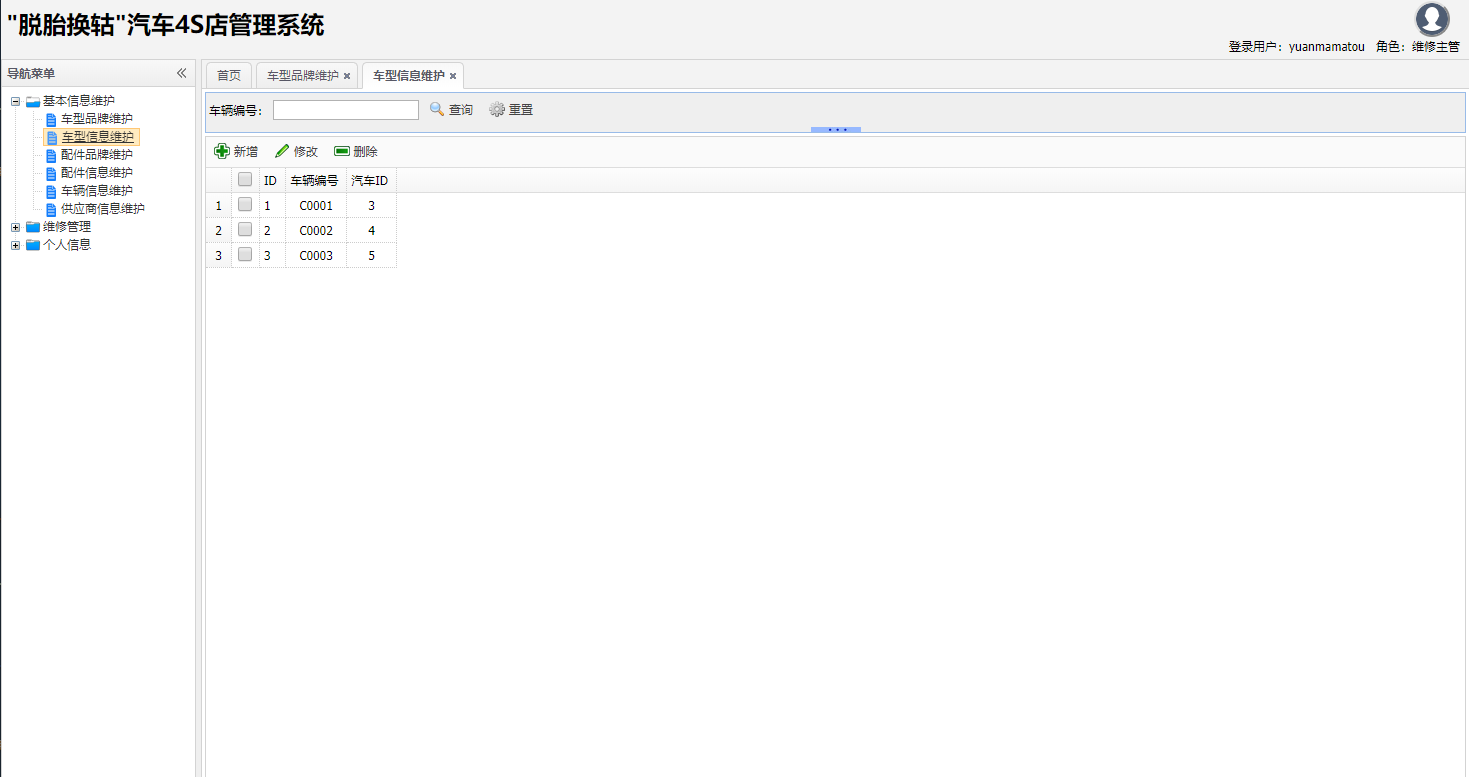Expand the 维修管理 tree node
1469x777 pixels.
click(x=16, y=227)
